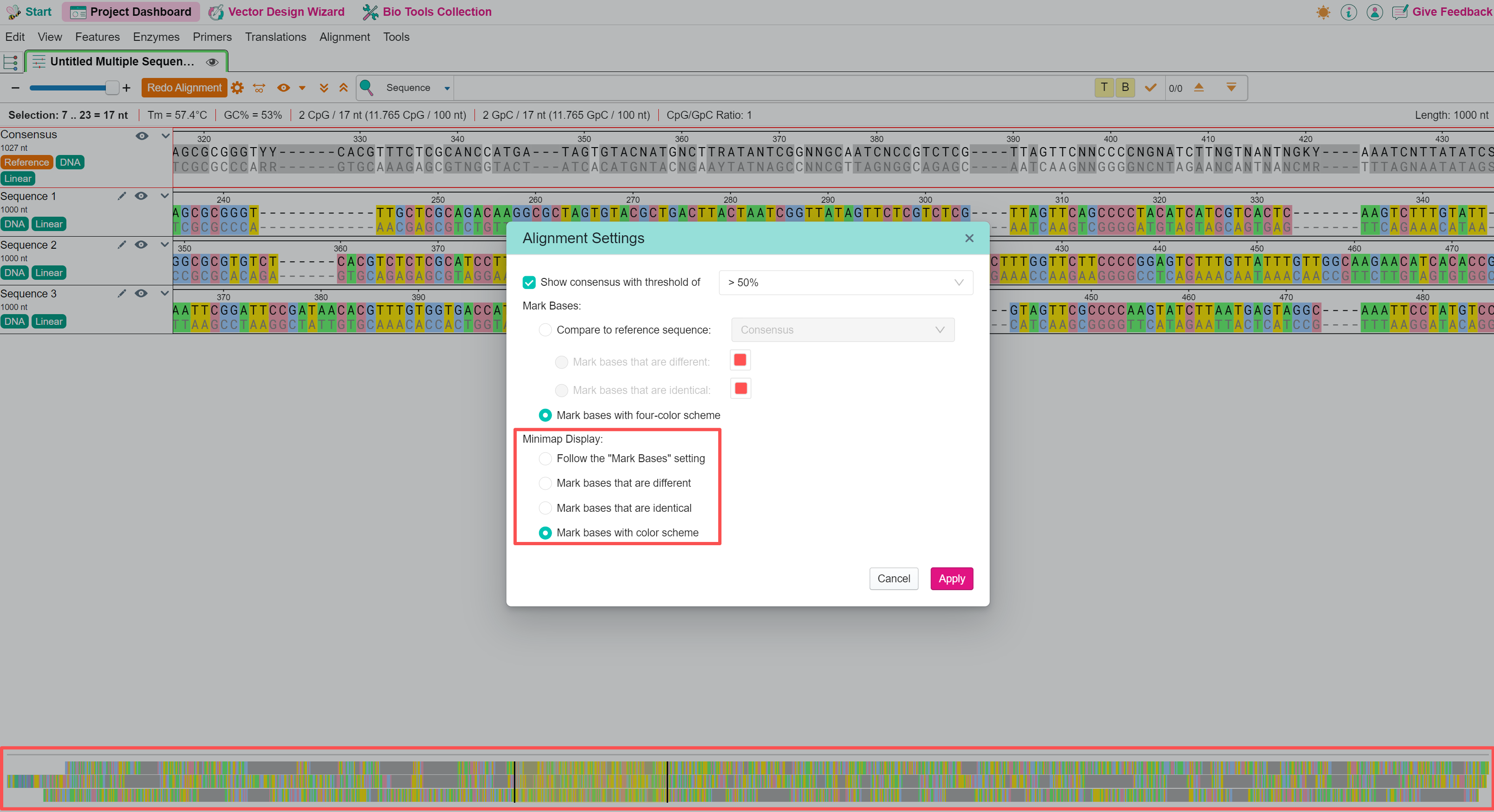The height and width of the screenshot is (812, 1494).
Task: Jump to next search match arrow
Action: [1231, 88]
